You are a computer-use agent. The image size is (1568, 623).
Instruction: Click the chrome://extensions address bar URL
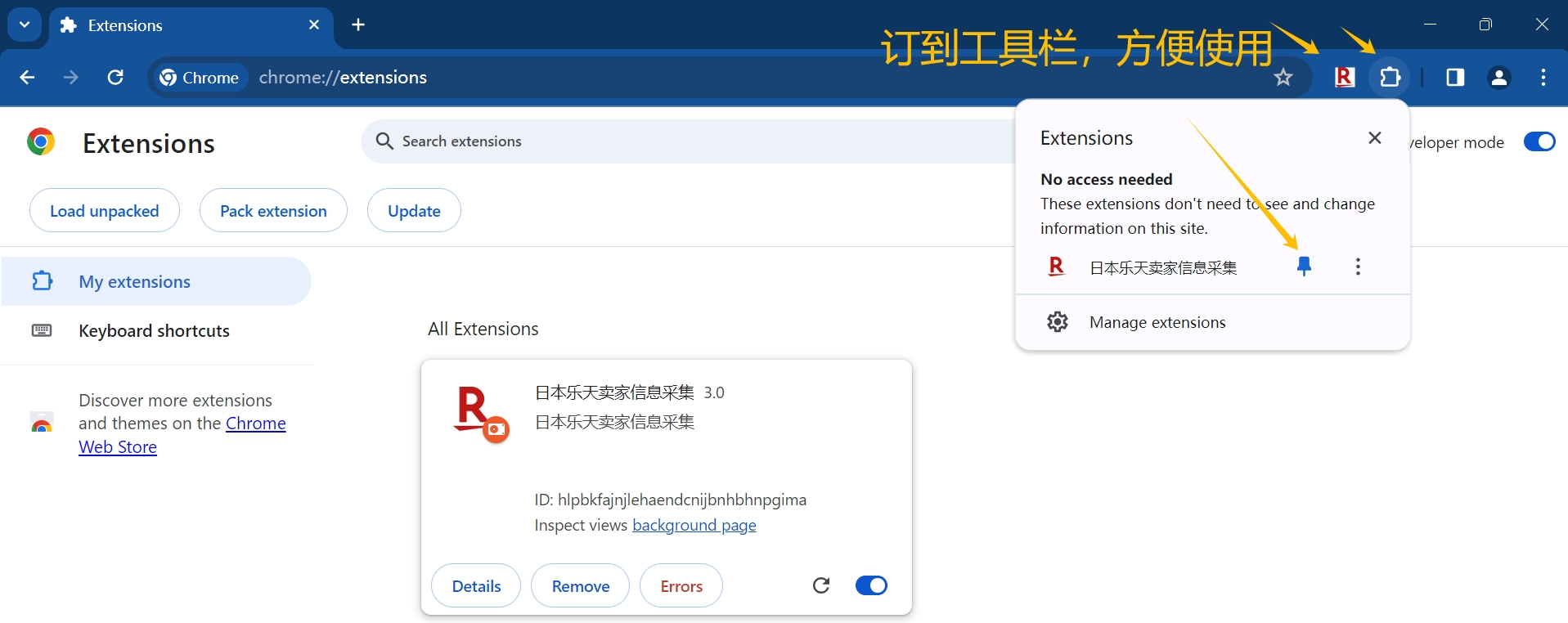click(343, 78)
